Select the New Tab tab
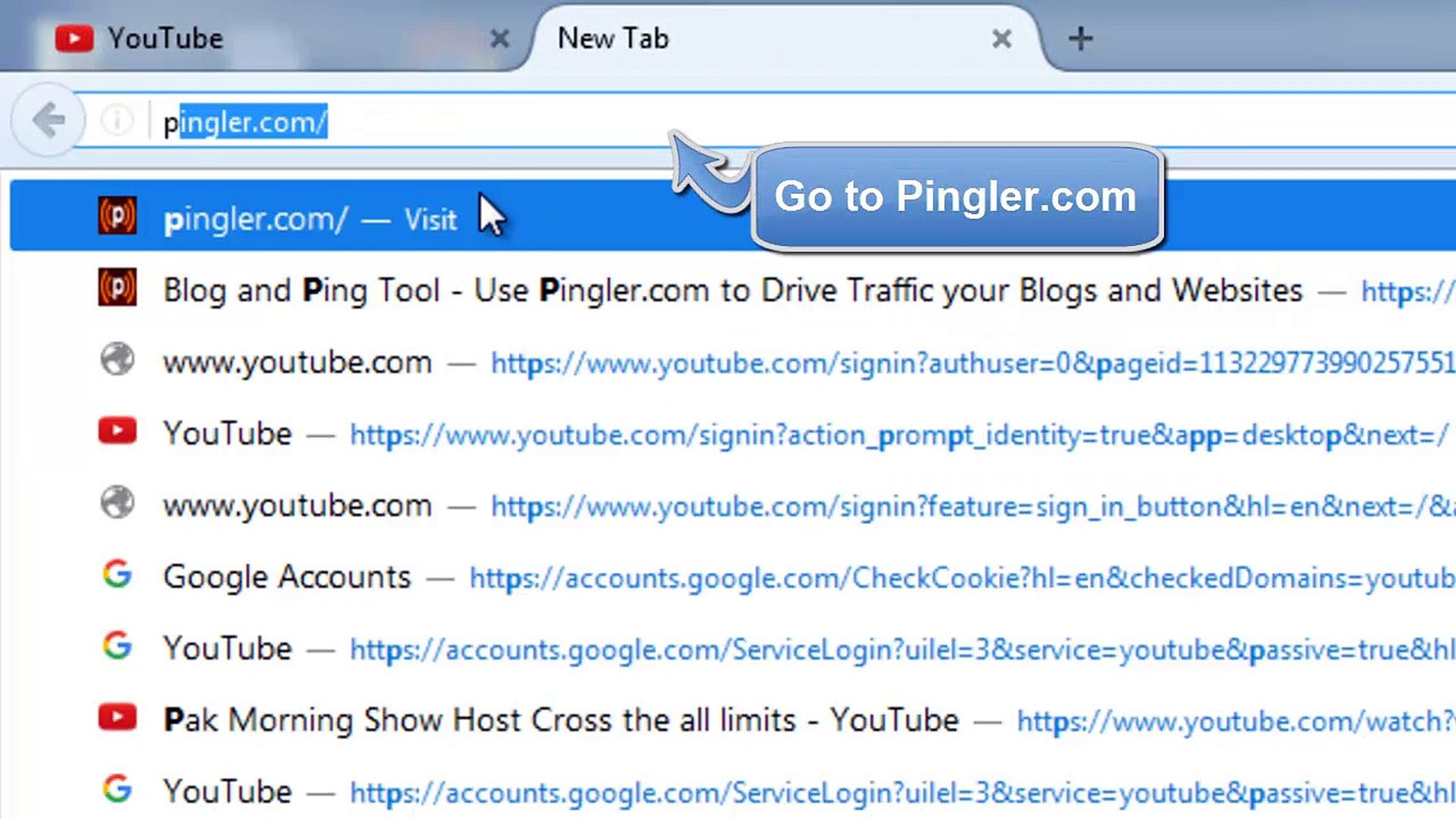 coord(613,39)
